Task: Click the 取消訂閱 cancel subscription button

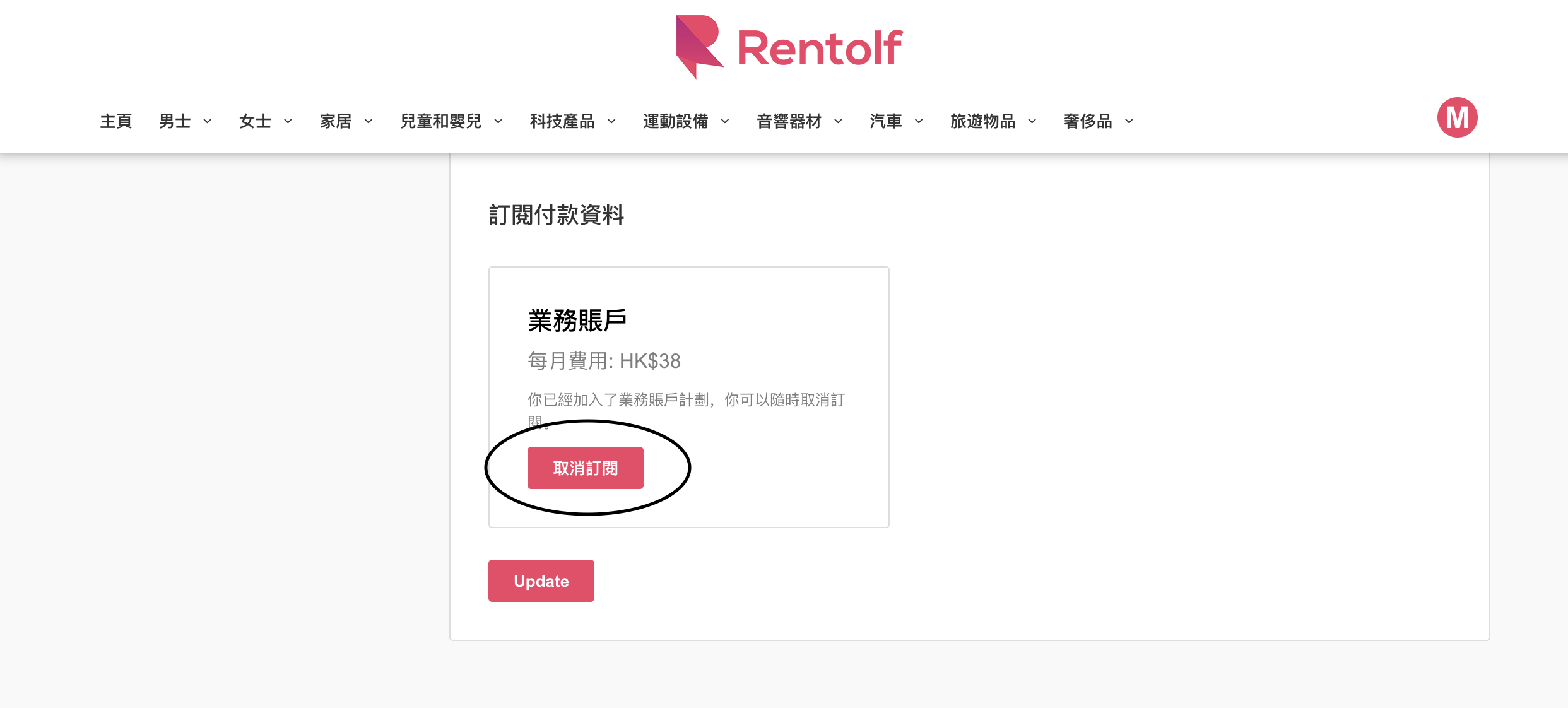Action: pos(586,468)
